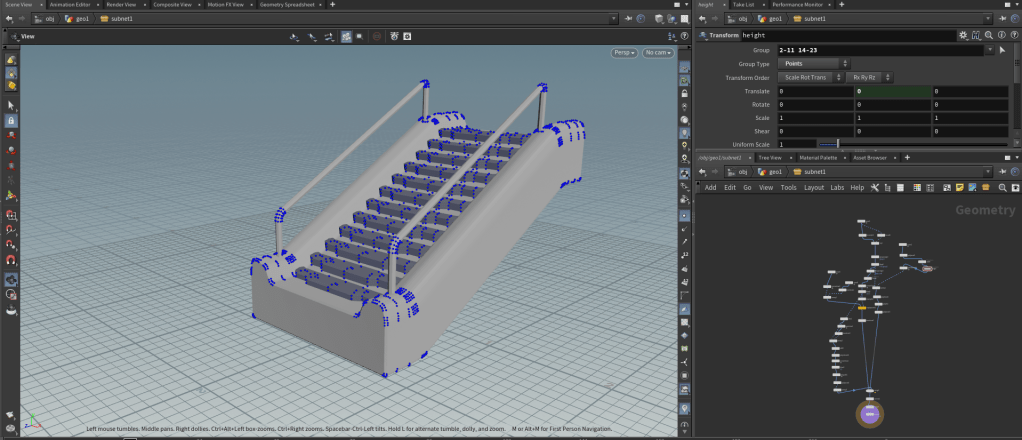The width and height of the screenshot is (1022, 440).
Task: Select the arrow Select tool in left toolbar
Action: [x=11, y=105]
